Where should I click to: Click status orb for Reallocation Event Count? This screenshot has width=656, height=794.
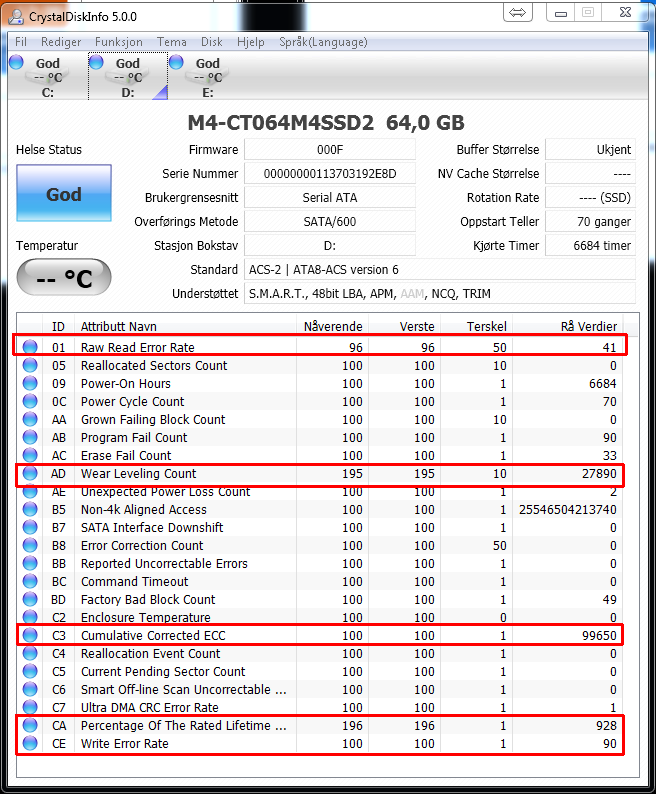[30, 653]
